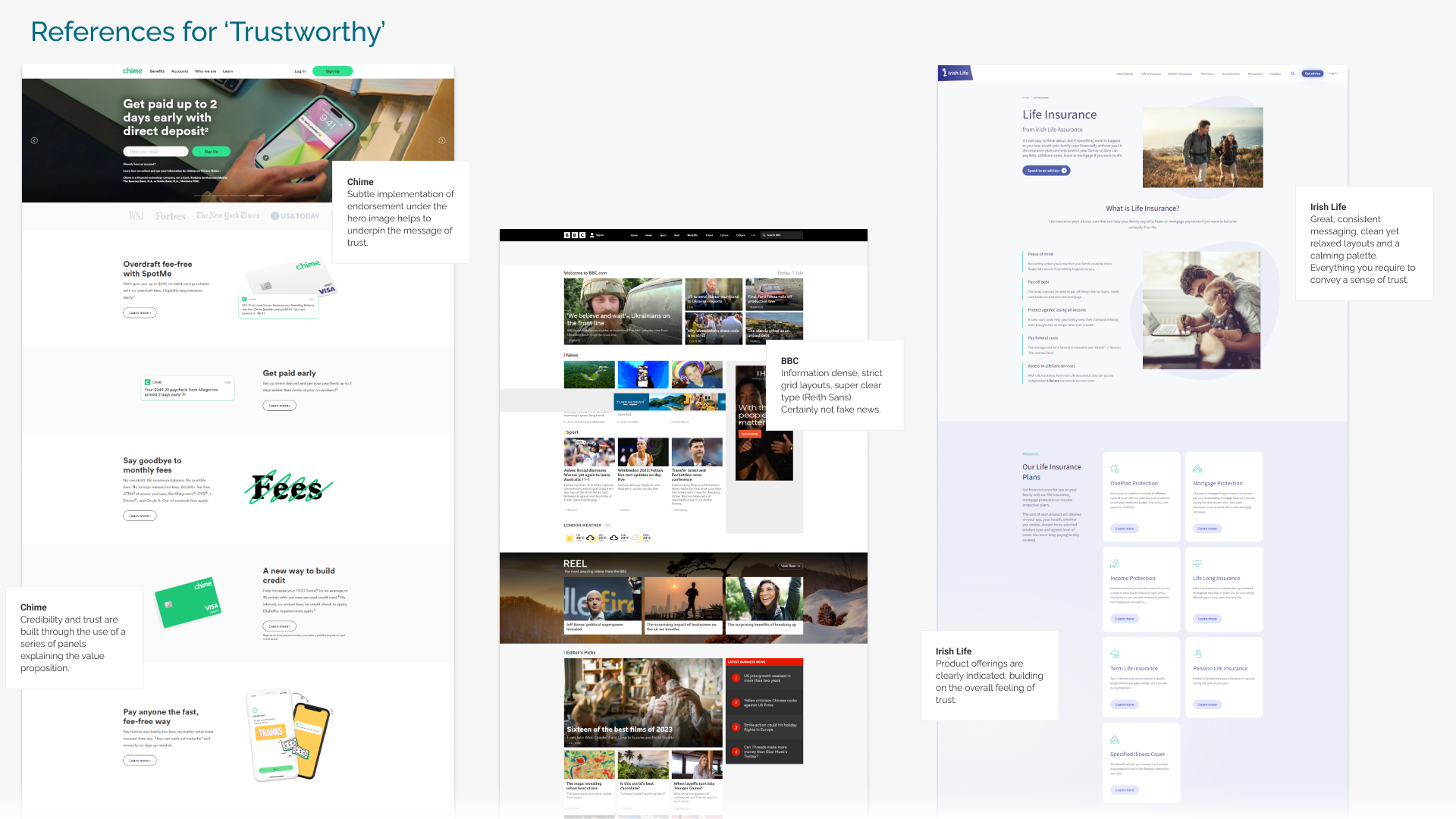Click the BBC logo in the header
Image resolution: width=1456 pixels, height=819 pixels.
(575, 235)
